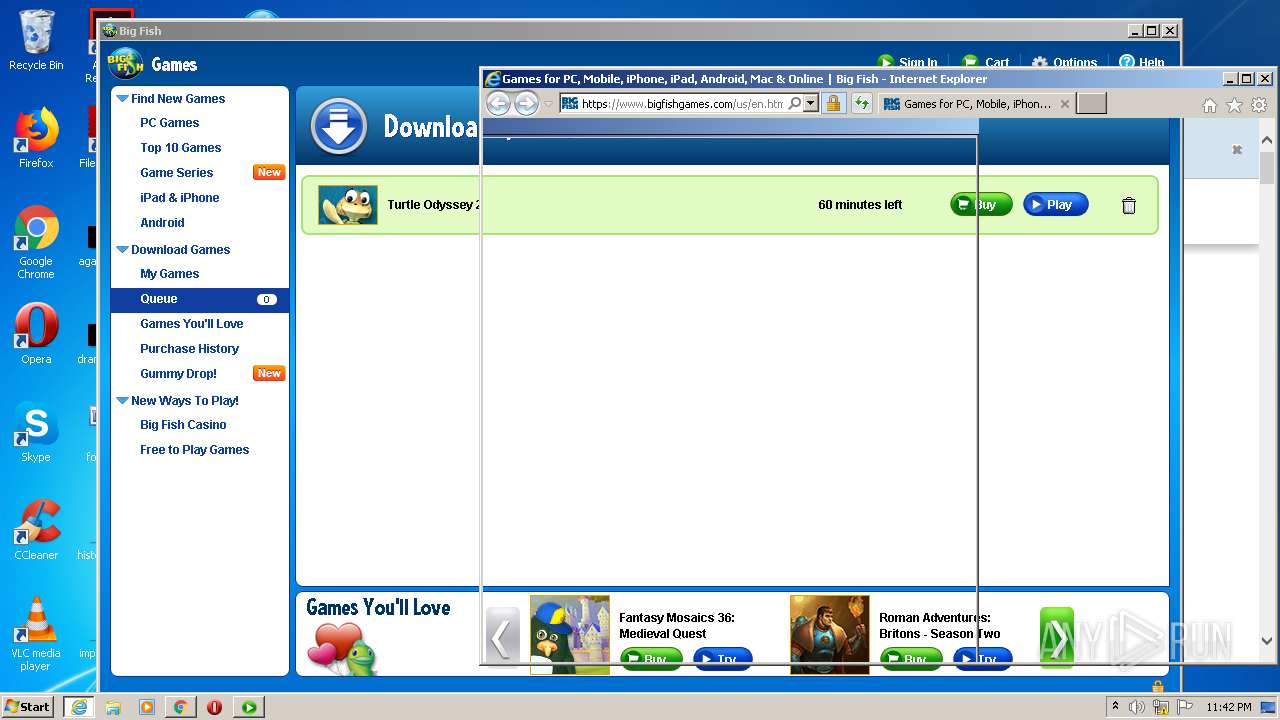Go forward in Internet Explorer
1280x720 pixels.
coord(526,103)
